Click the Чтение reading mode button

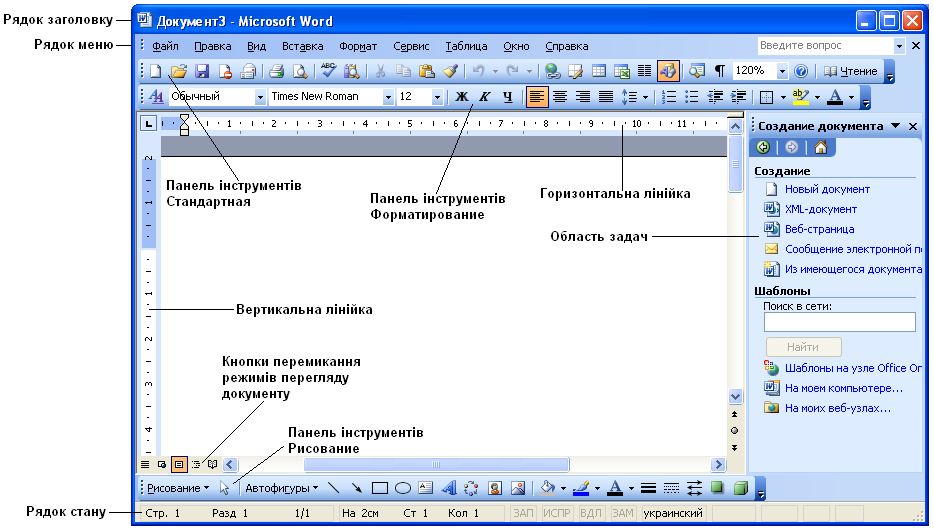coord(850,71)
